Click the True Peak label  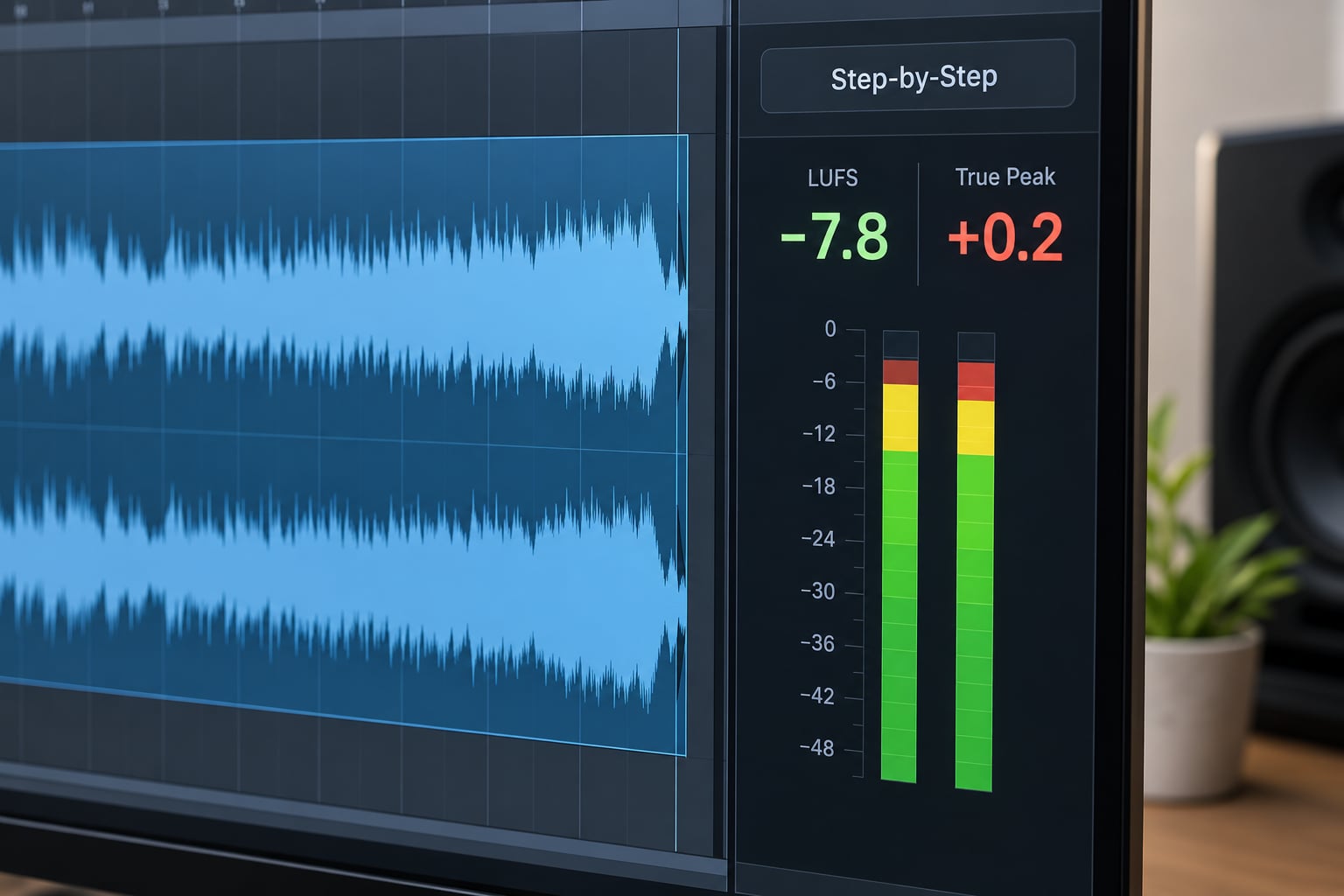(1005, 177)
